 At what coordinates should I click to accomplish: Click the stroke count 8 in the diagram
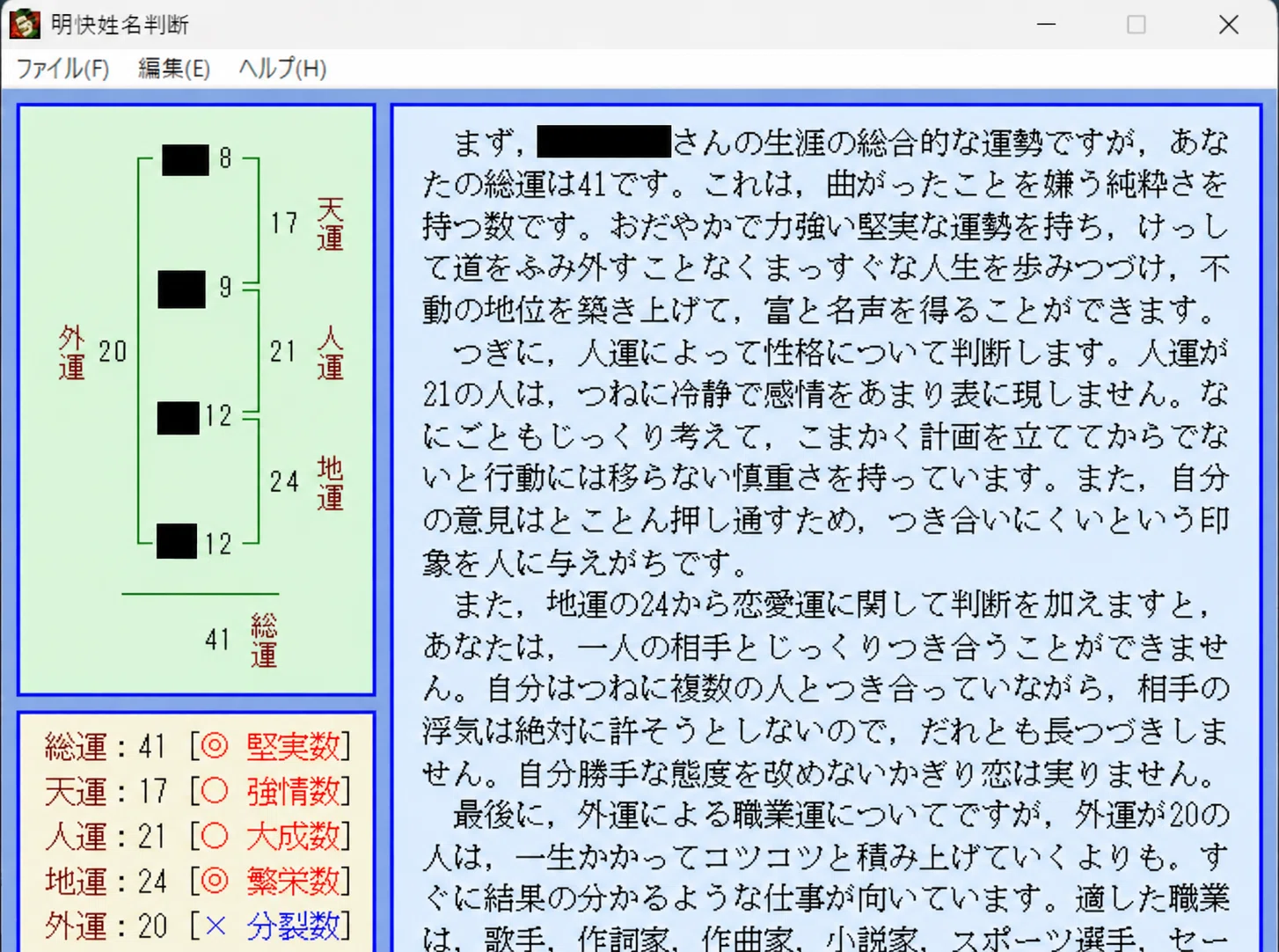(x=225, y=158)
